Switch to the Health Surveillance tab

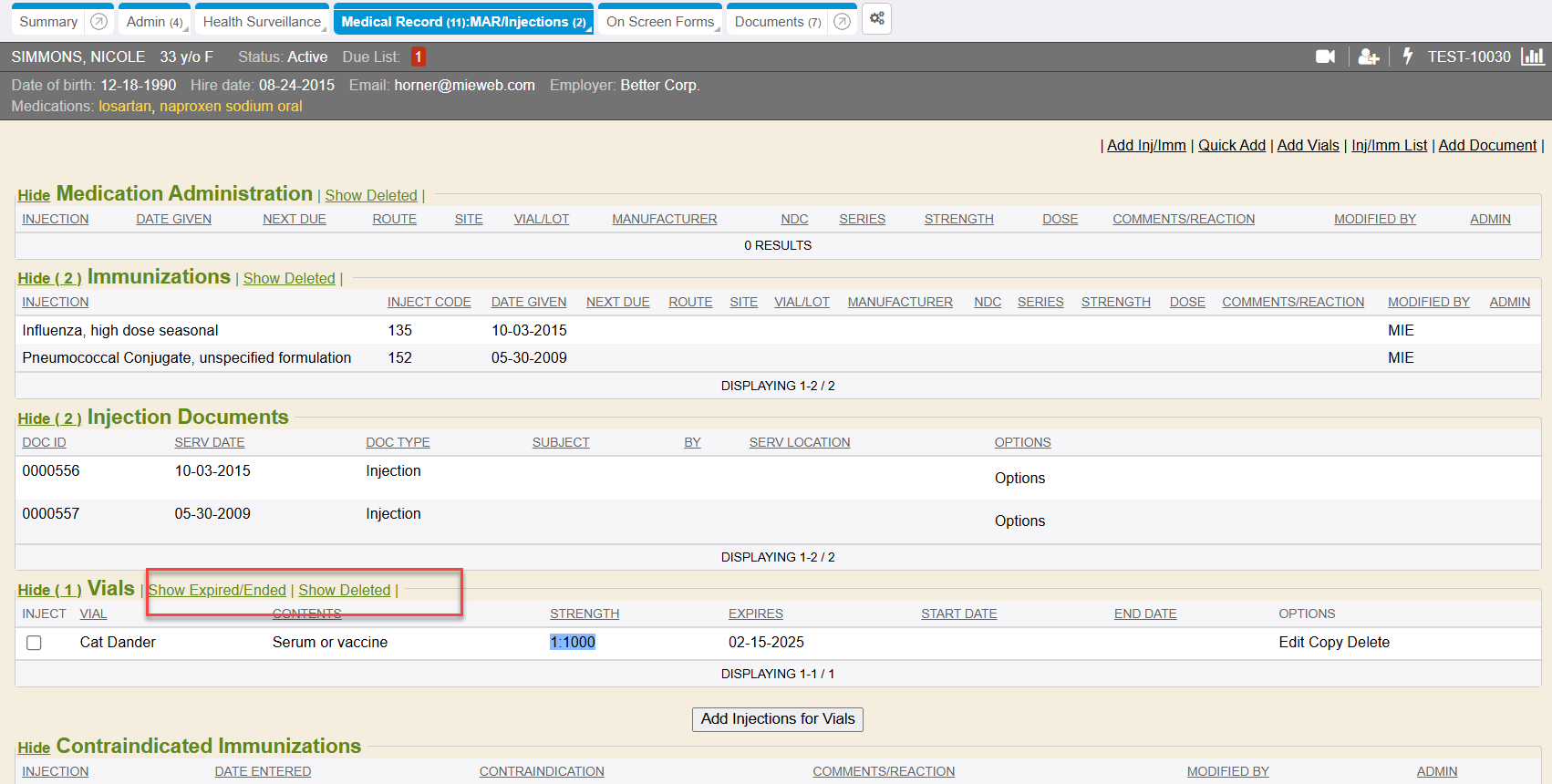262,21
